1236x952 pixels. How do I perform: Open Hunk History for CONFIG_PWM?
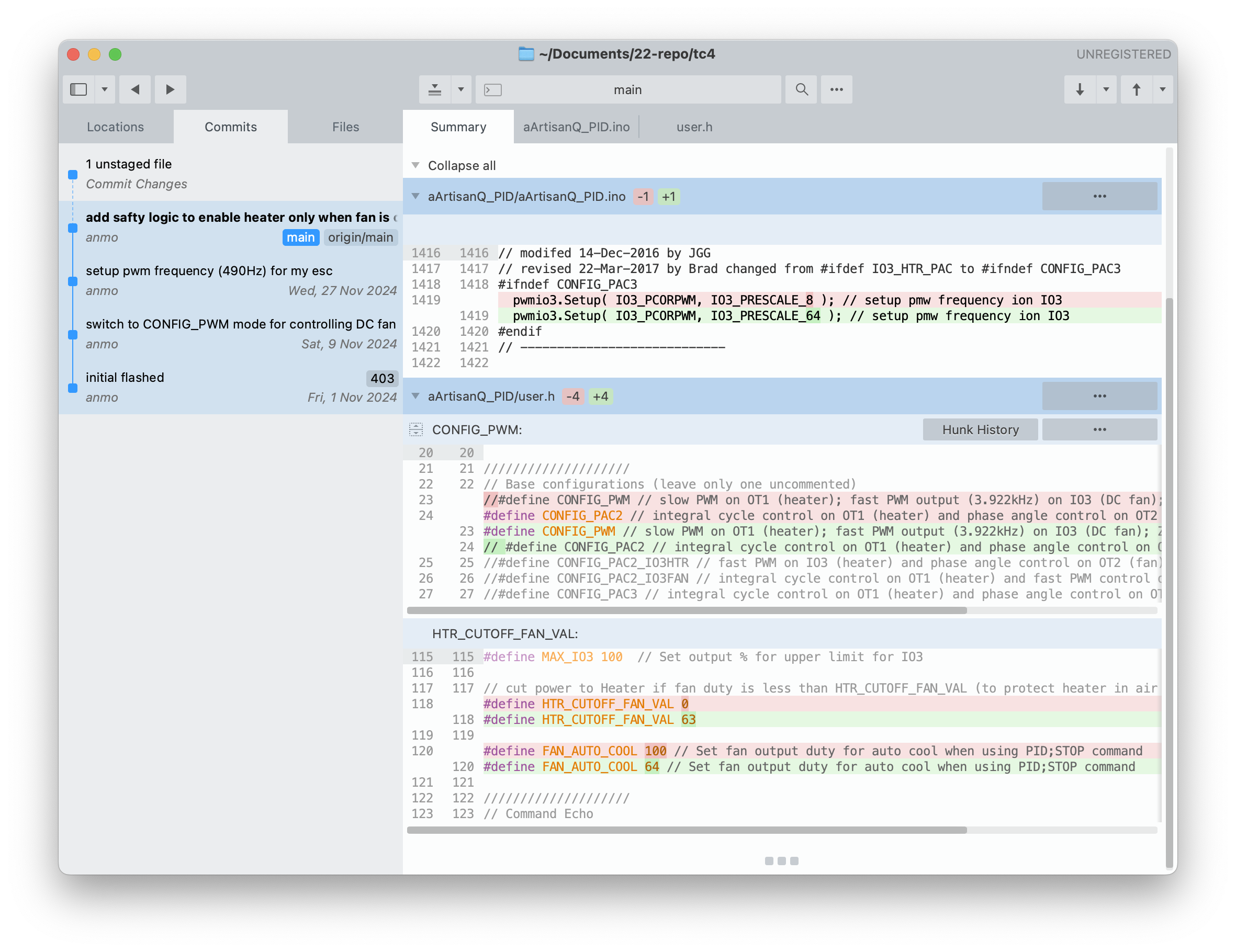tap(980, 430)
